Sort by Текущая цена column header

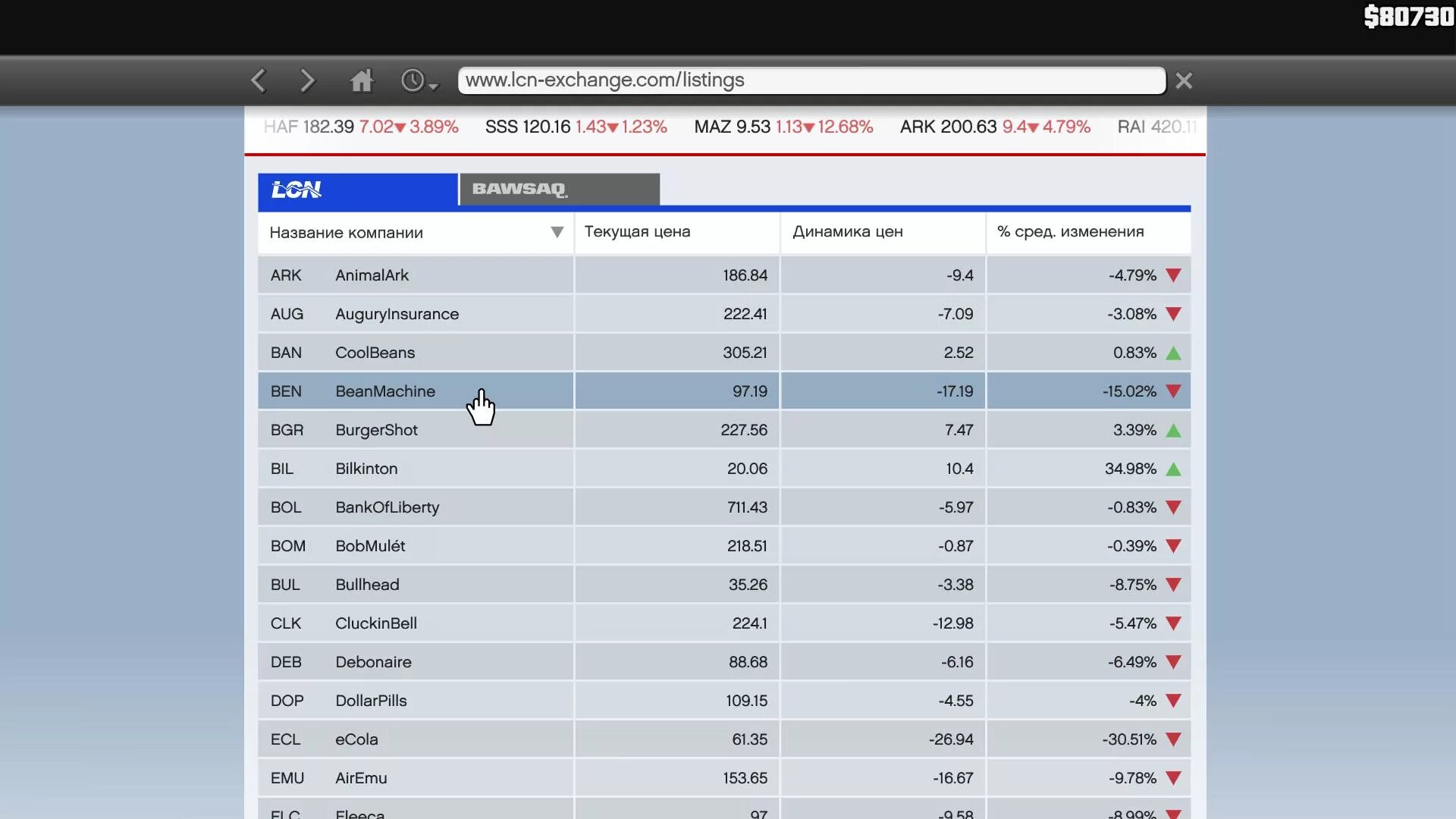point(637,232)
